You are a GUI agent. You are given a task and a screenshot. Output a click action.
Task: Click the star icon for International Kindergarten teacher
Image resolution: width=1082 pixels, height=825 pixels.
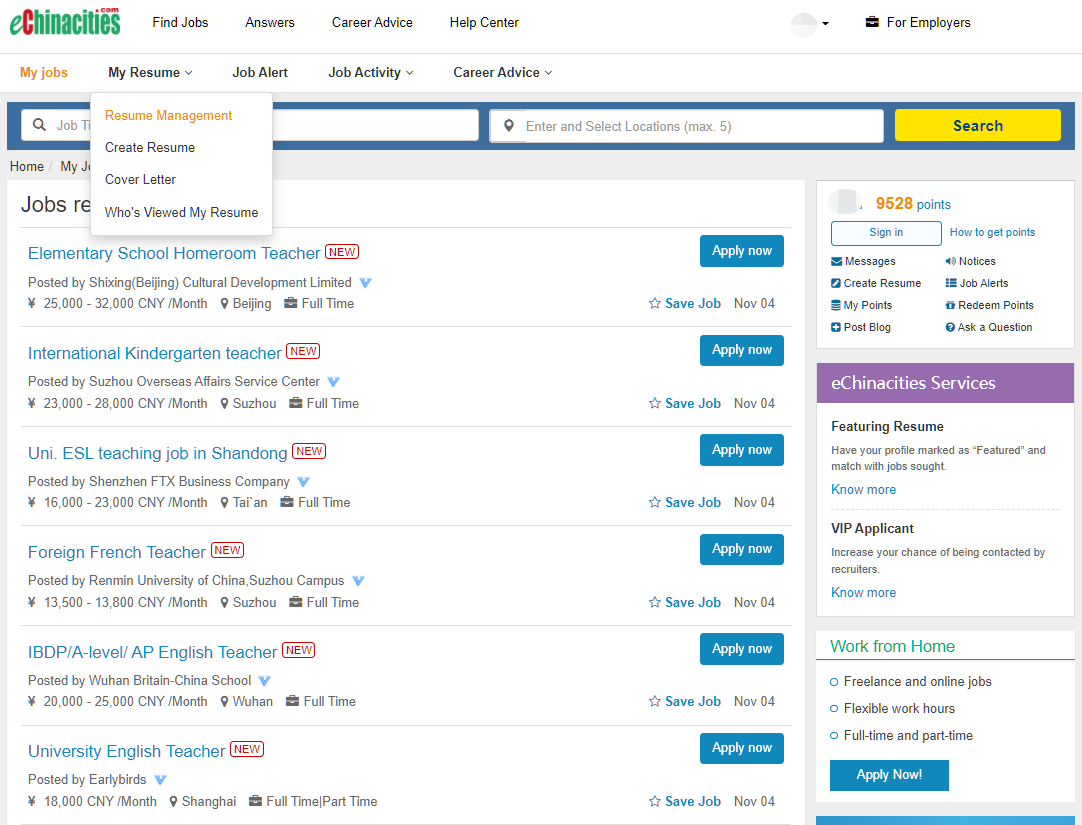click(654, 403)
